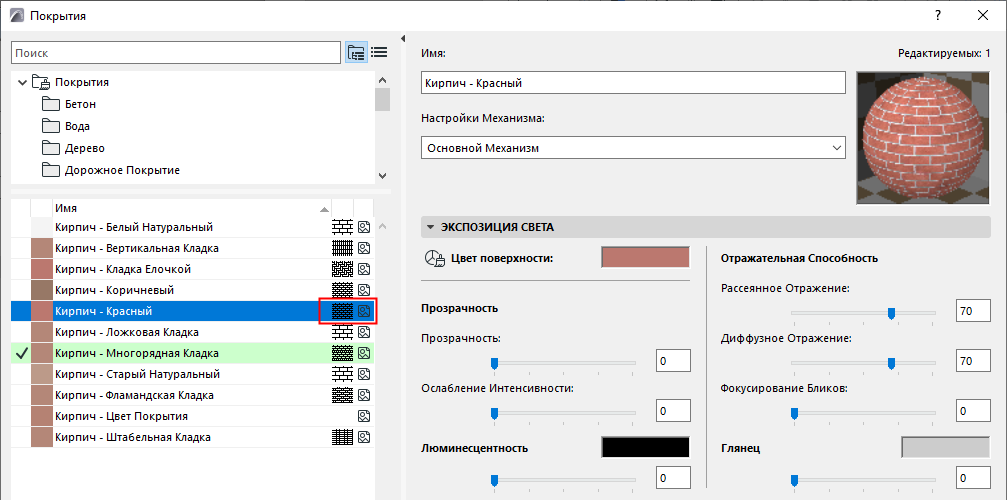Click the help question mark button
1007x500 pixels.
(x=937, y=16)
